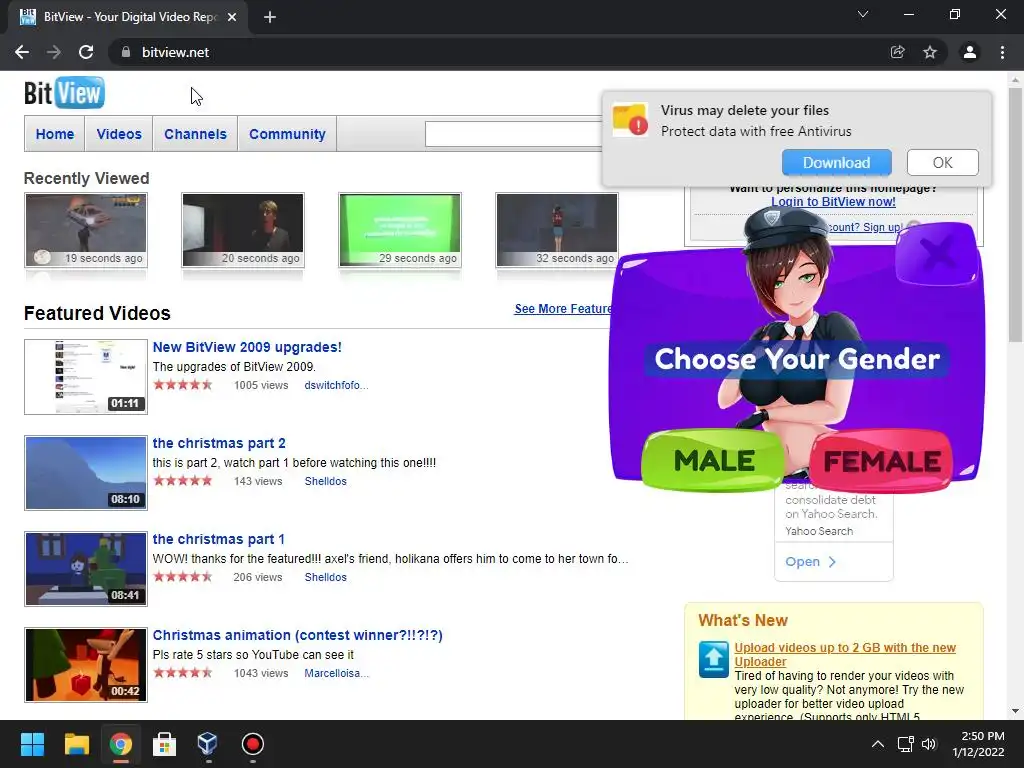Screen dimensions: 1024x768
Task: Choose the MALE button
Action: coord(714,461)
